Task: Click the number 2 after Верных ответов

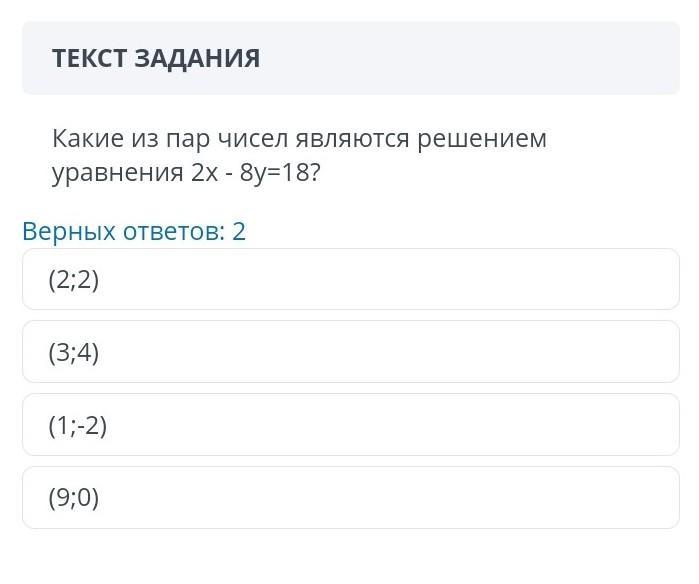Action: point(238,232)
